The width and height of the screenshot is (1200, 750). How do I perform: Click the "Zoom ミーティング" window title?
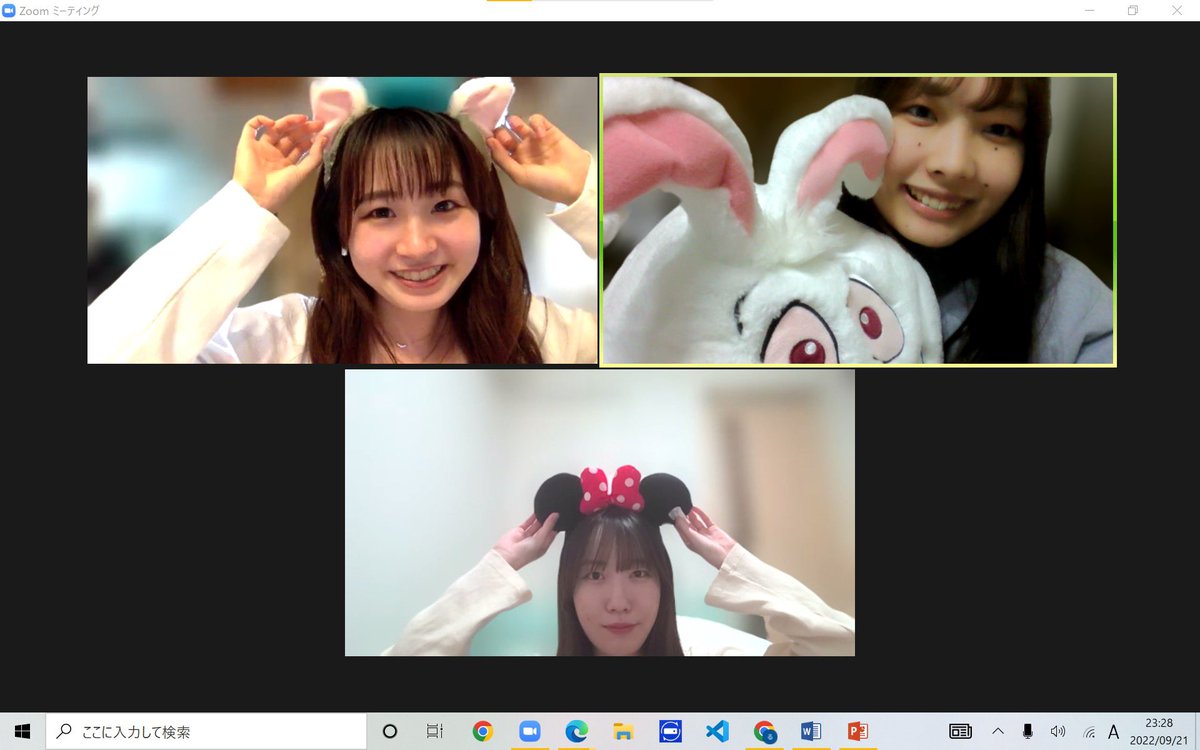60,10
